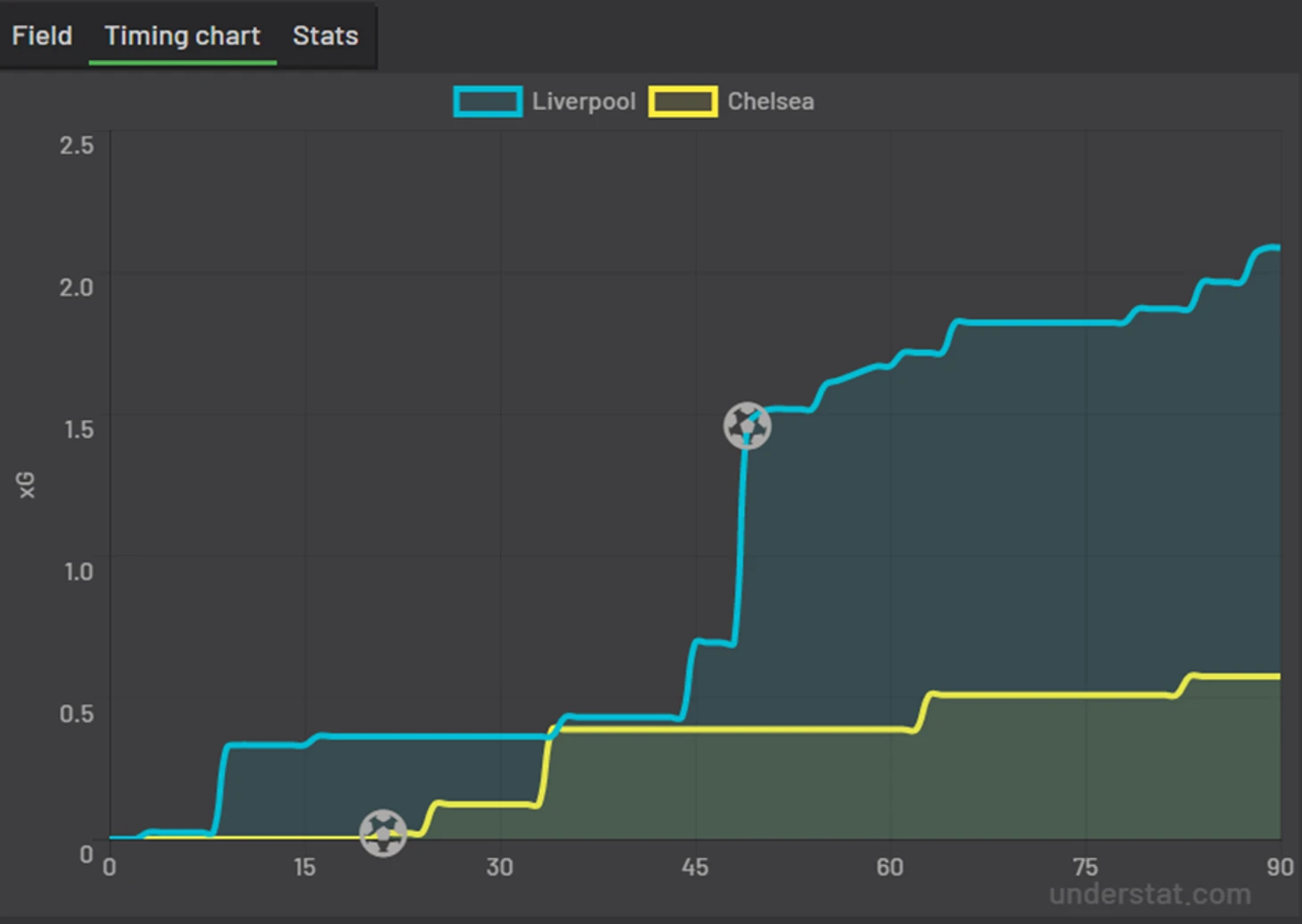Viewport: 1302px width, 924px height.
Task: Hide Liverpool series via legend label
Action: click(x=583, y=102)
